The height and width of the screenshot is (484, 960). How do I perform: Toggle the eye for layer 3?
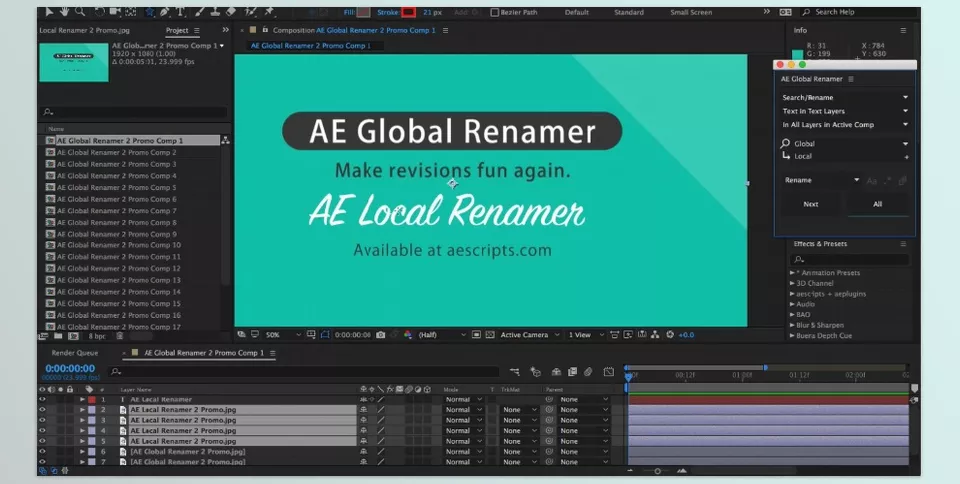(x=42, y=420)
